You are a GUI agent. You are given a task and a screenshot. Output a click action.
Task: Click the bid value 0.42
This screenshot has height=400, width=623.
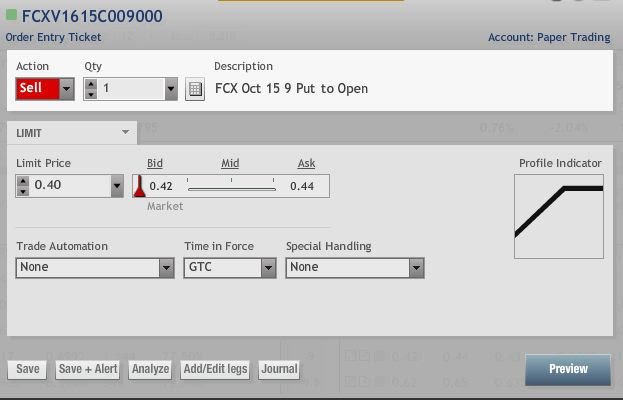pyautogui.click(x=161, y=186)
